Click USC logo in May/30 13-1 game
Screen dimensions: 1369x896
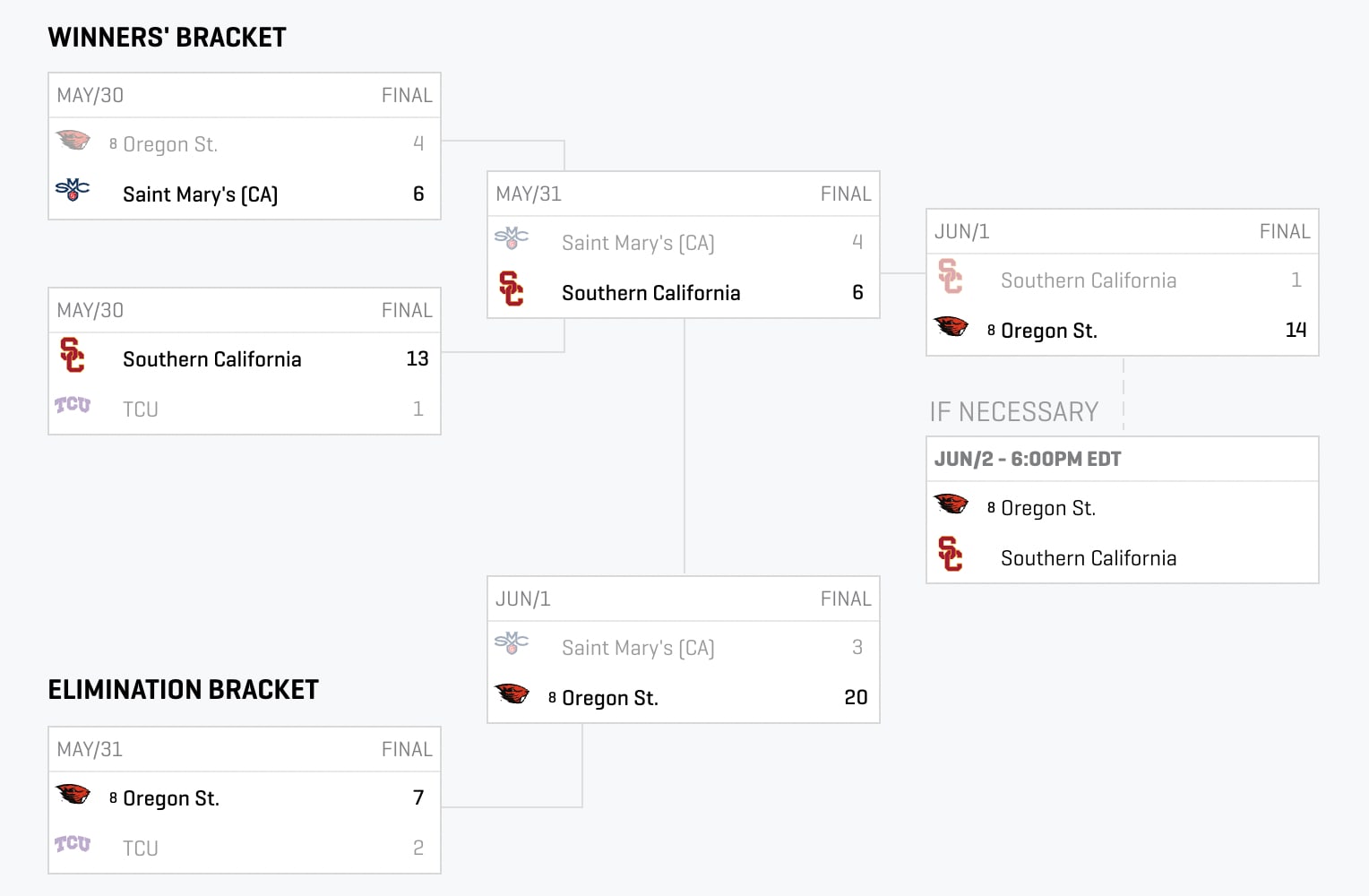(x=73, y=355)
